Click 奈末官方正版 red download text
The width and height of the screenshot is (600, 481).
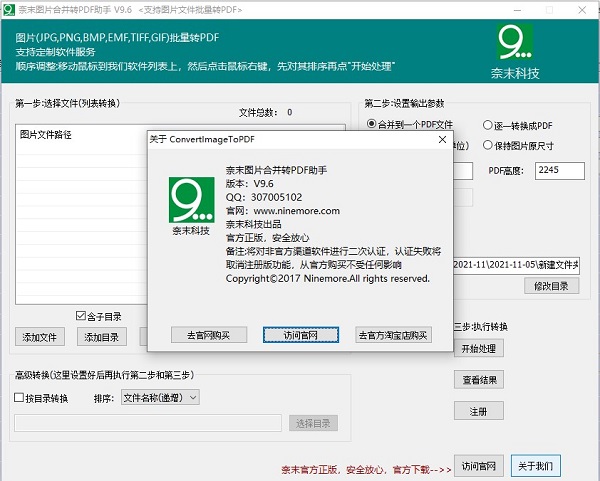click(x=366, y=470)
